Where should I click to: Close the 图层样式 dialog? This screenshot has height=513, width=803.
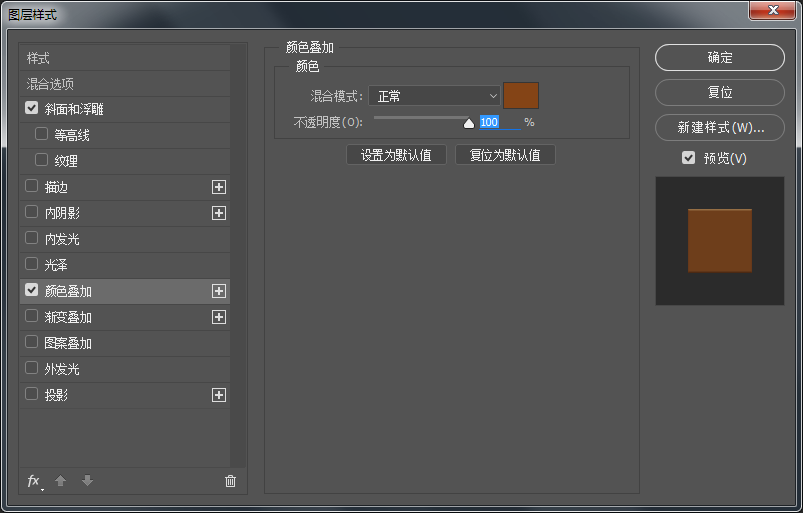tap(773, 10)
